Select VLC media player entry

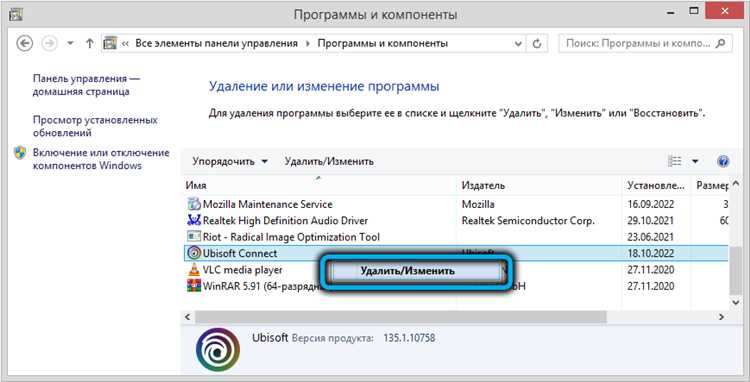(x=243, y=270)
